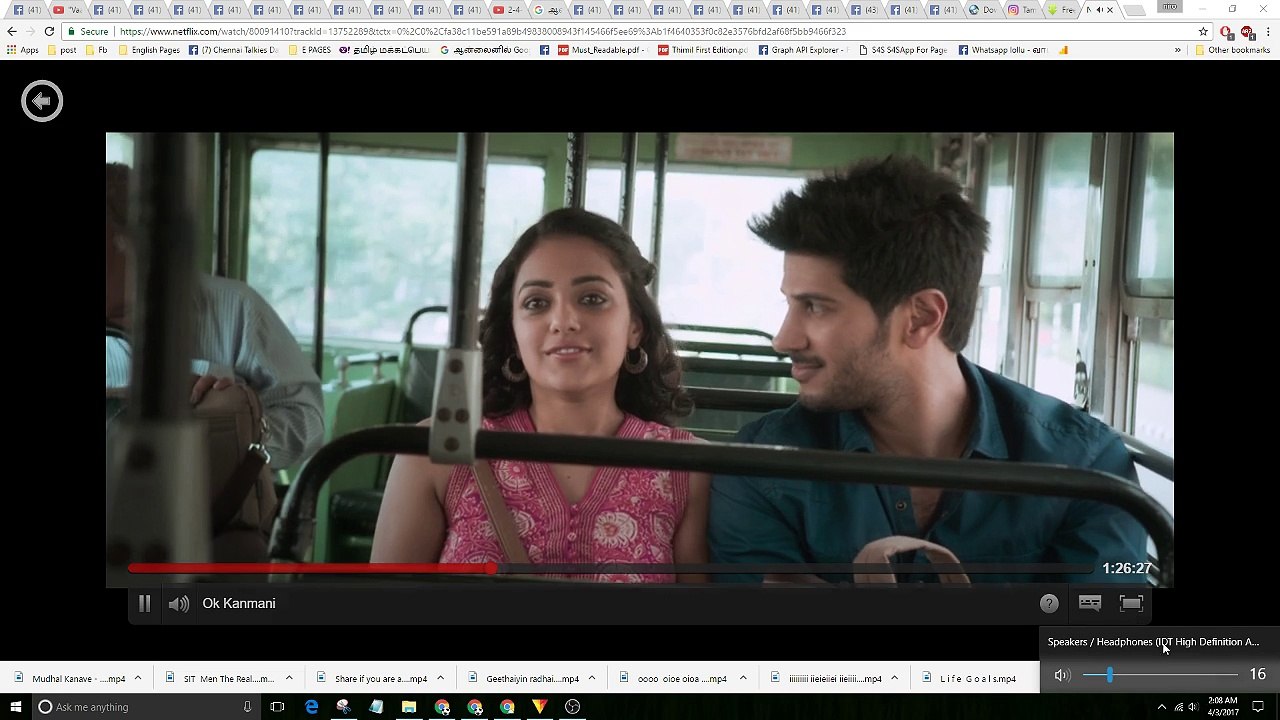Expand options for 'Mudhal Kanave' download
Image resolution: width=1280 pixels, height=720 pixels.
pyautogui.click(x=138, y=678)
